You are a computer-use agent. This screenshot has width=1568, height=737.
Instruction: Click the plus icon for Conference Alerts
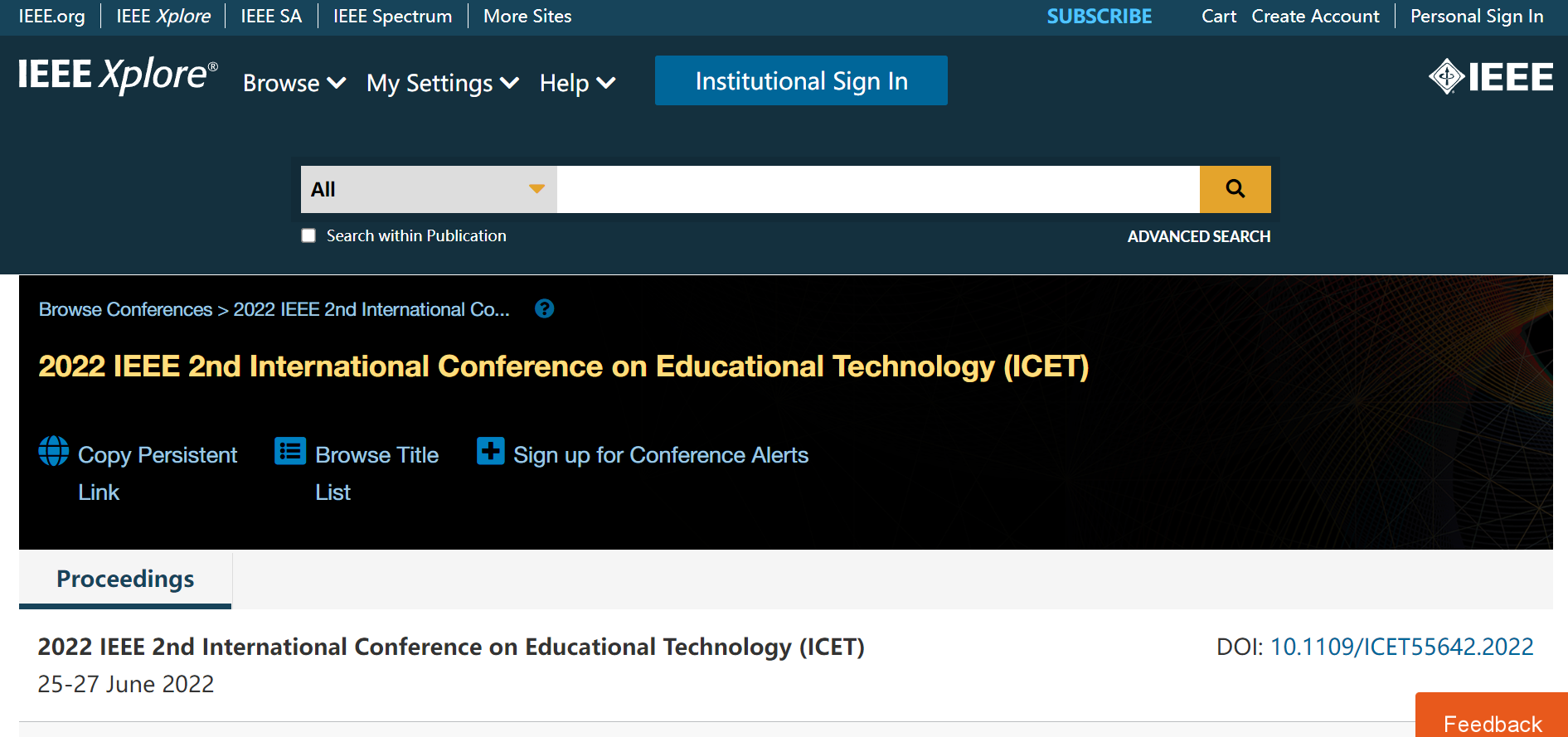coord(490,451)
